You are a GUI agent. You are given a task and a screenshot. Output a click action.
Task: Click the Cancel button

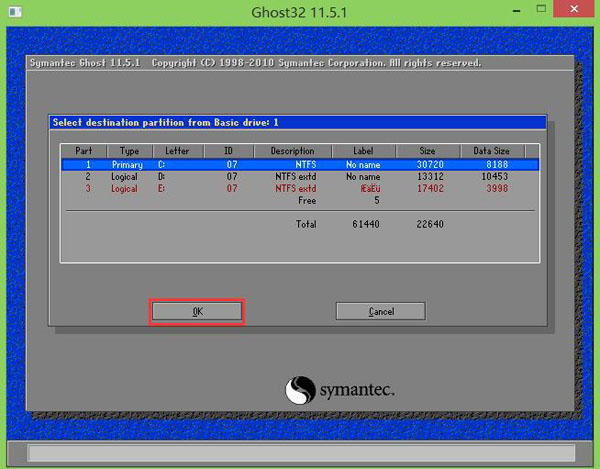tap(381, 311)
